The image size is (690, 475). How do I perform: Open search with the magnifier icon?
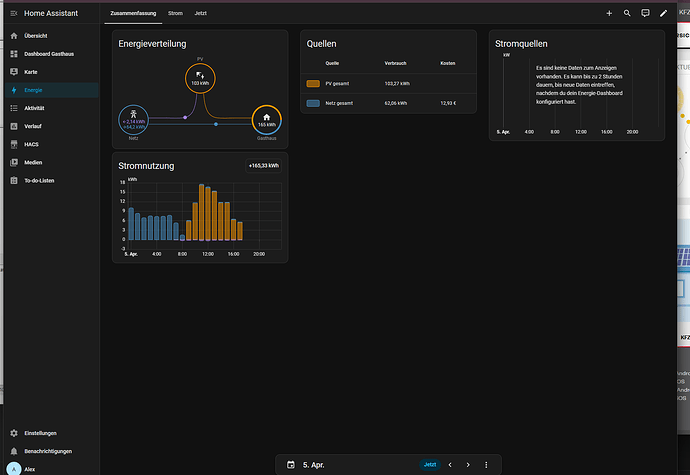[627, 14]
